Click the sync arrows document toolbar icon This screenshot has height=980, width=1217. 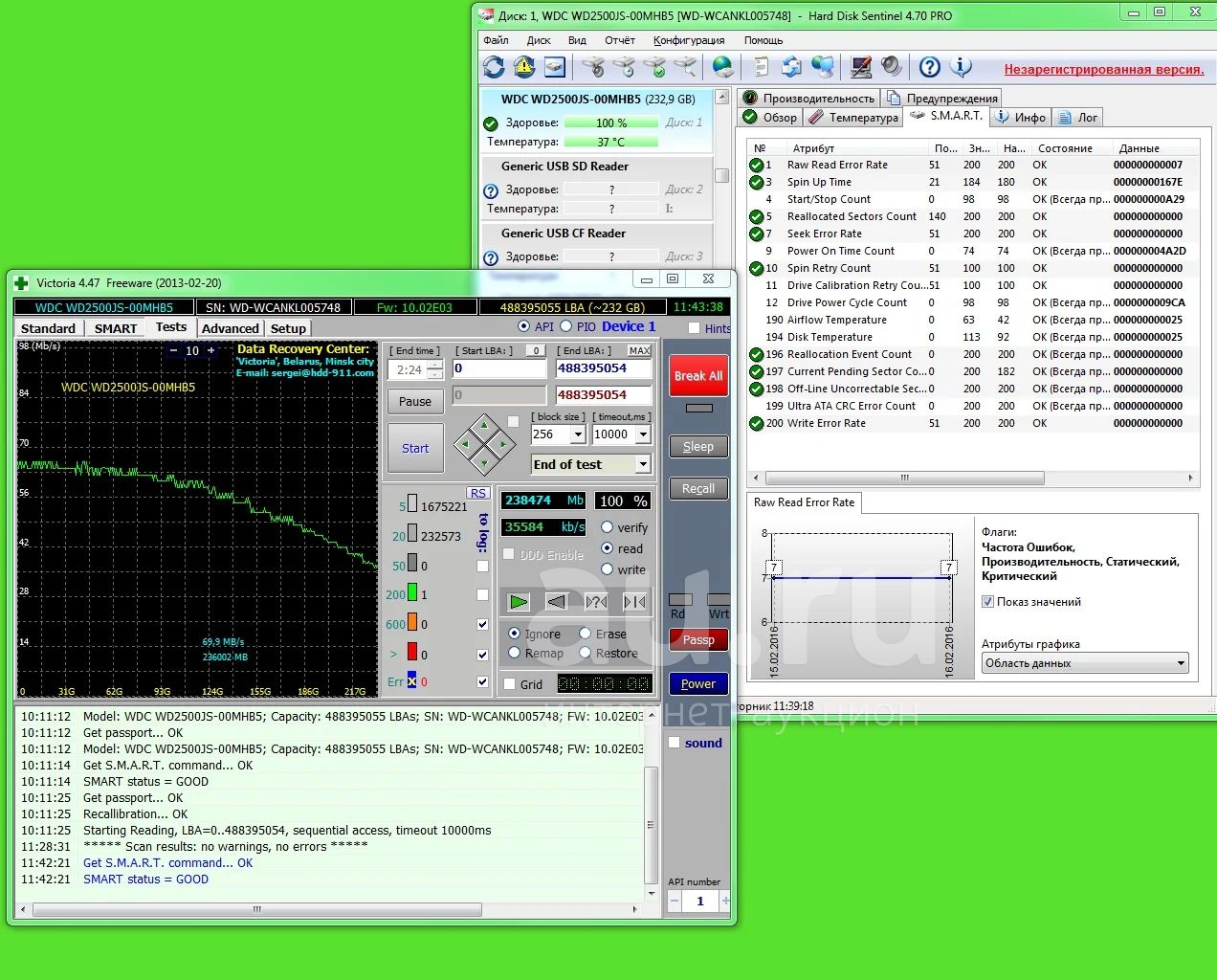[792, 67]
